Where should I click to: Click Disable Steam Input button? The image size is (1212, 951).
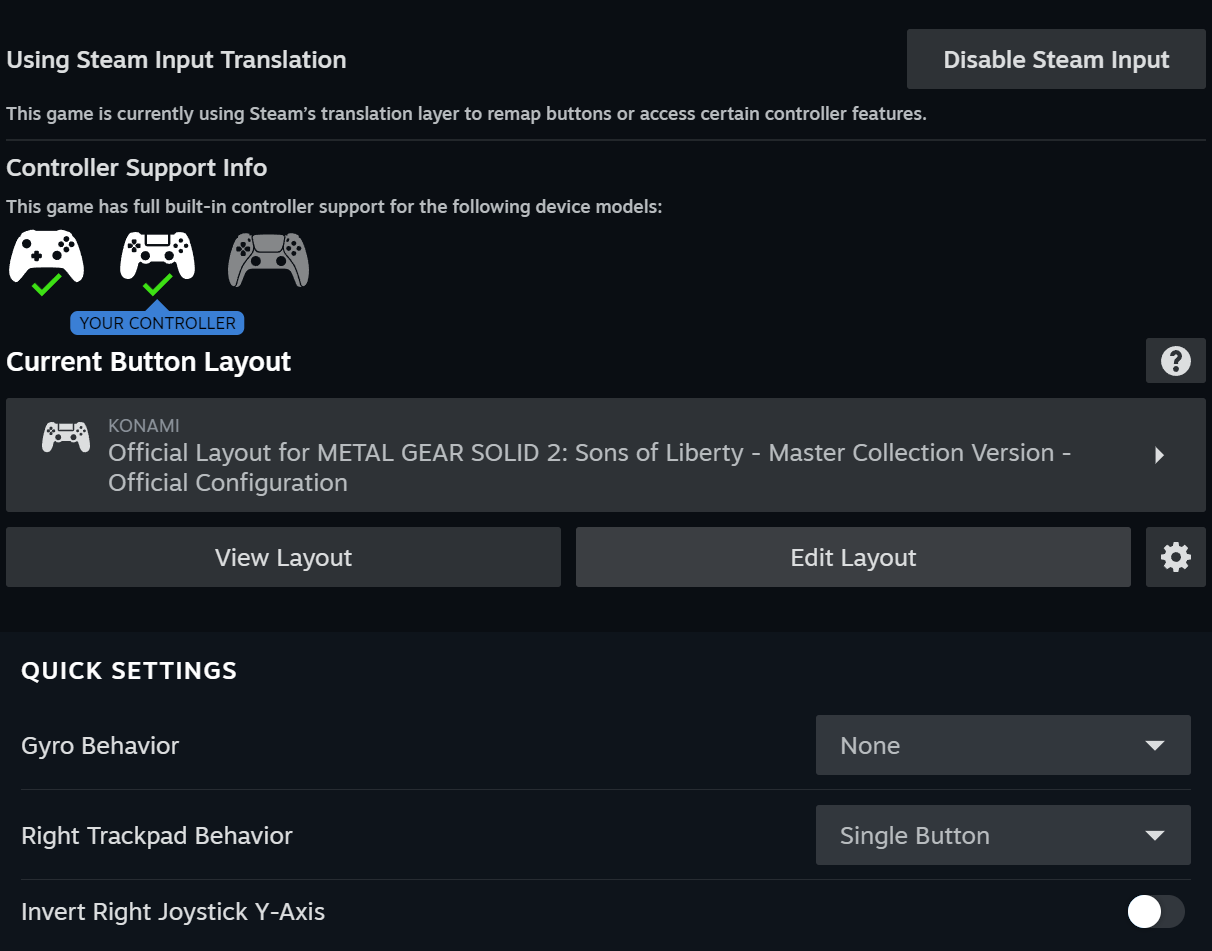pos(1056,60)
